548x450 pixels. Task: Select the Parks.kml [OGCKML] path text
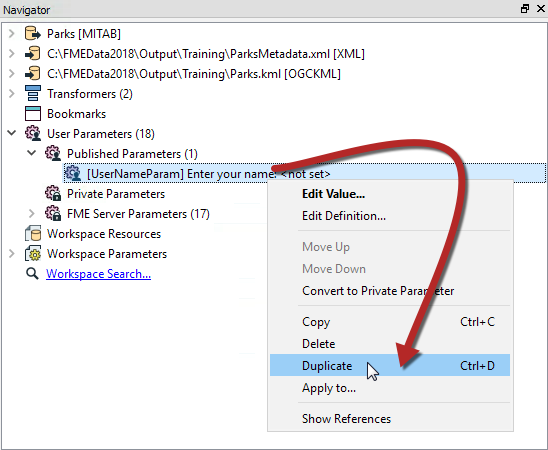coord(194,74)
